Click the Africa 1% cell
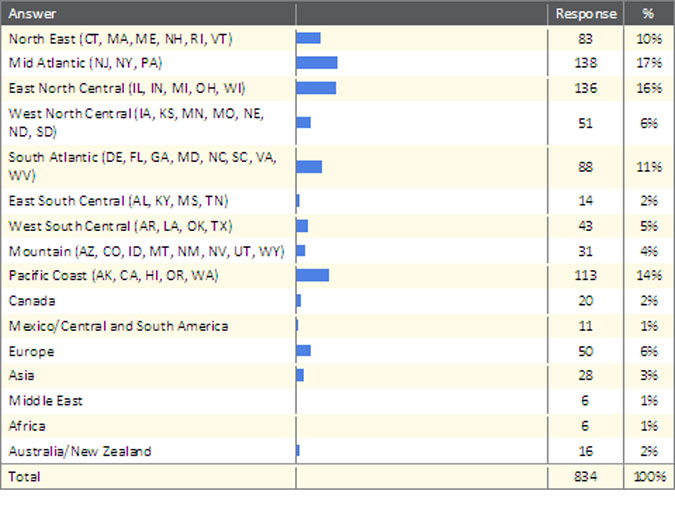 pos(649,426)
